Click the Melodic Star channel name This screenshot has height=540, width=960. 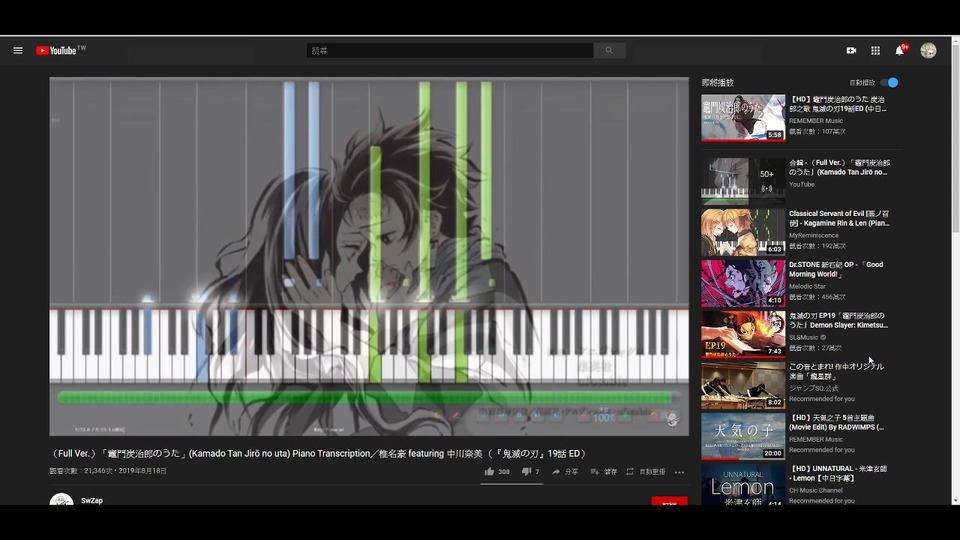tap(807, 286)
